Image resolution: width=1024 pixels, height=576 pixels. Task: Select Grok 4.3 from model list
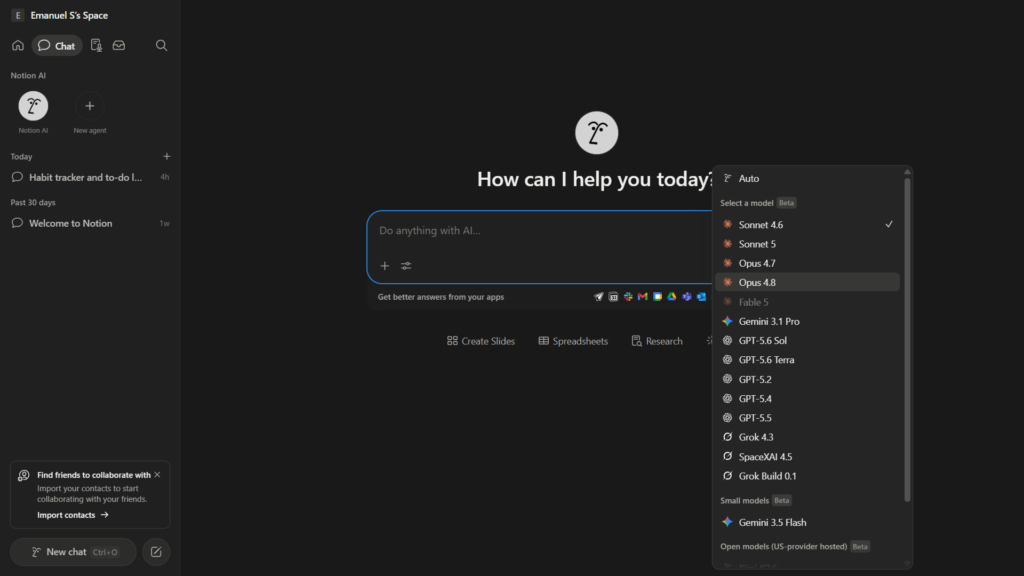coord(807,437)
